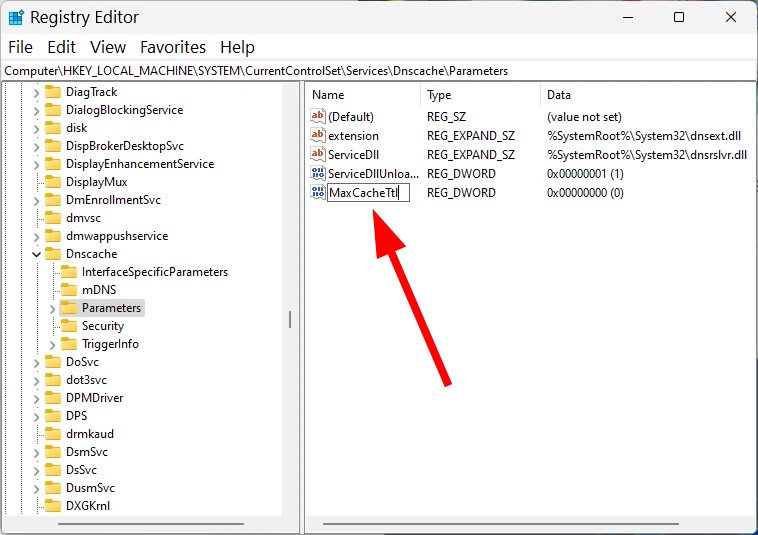Select the DsmSvc key label
758x535 pixels.
87,452
